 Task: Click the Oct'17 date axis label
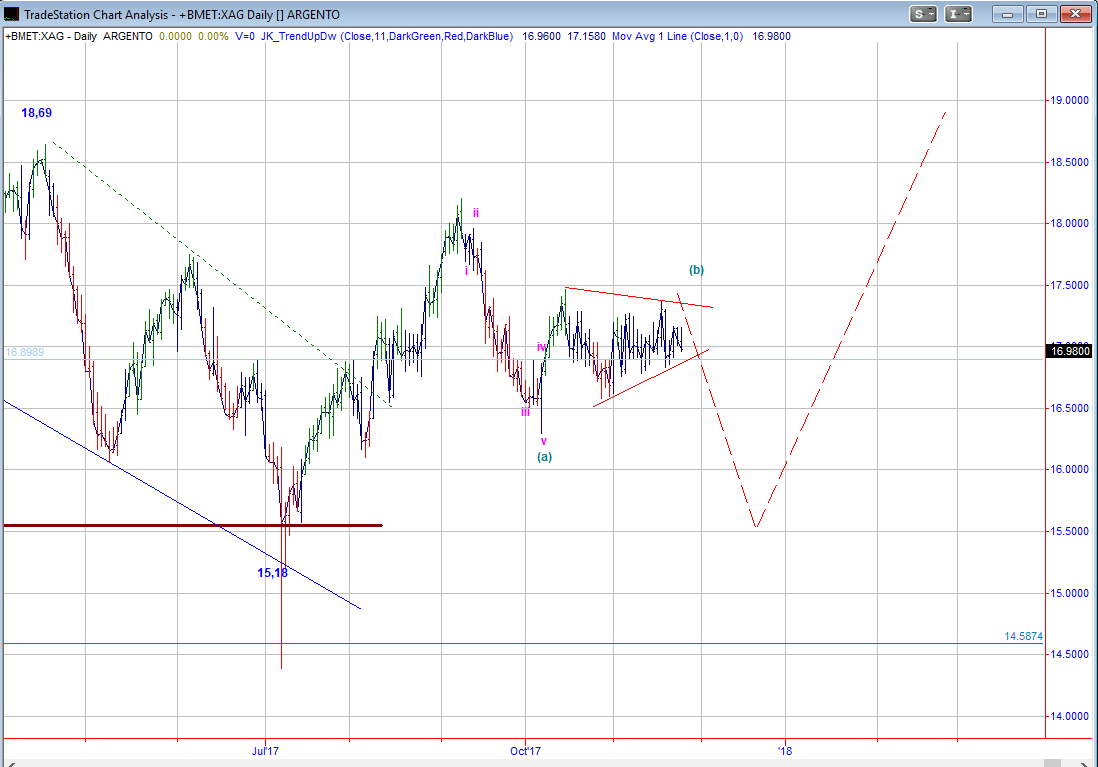tap(525, 751)
